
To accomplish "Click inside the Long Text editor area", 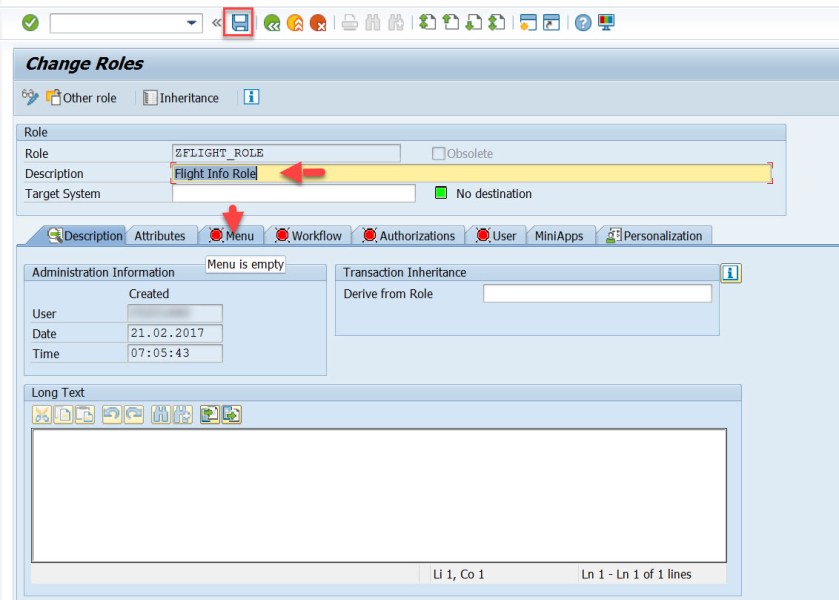I will [379, 496].
